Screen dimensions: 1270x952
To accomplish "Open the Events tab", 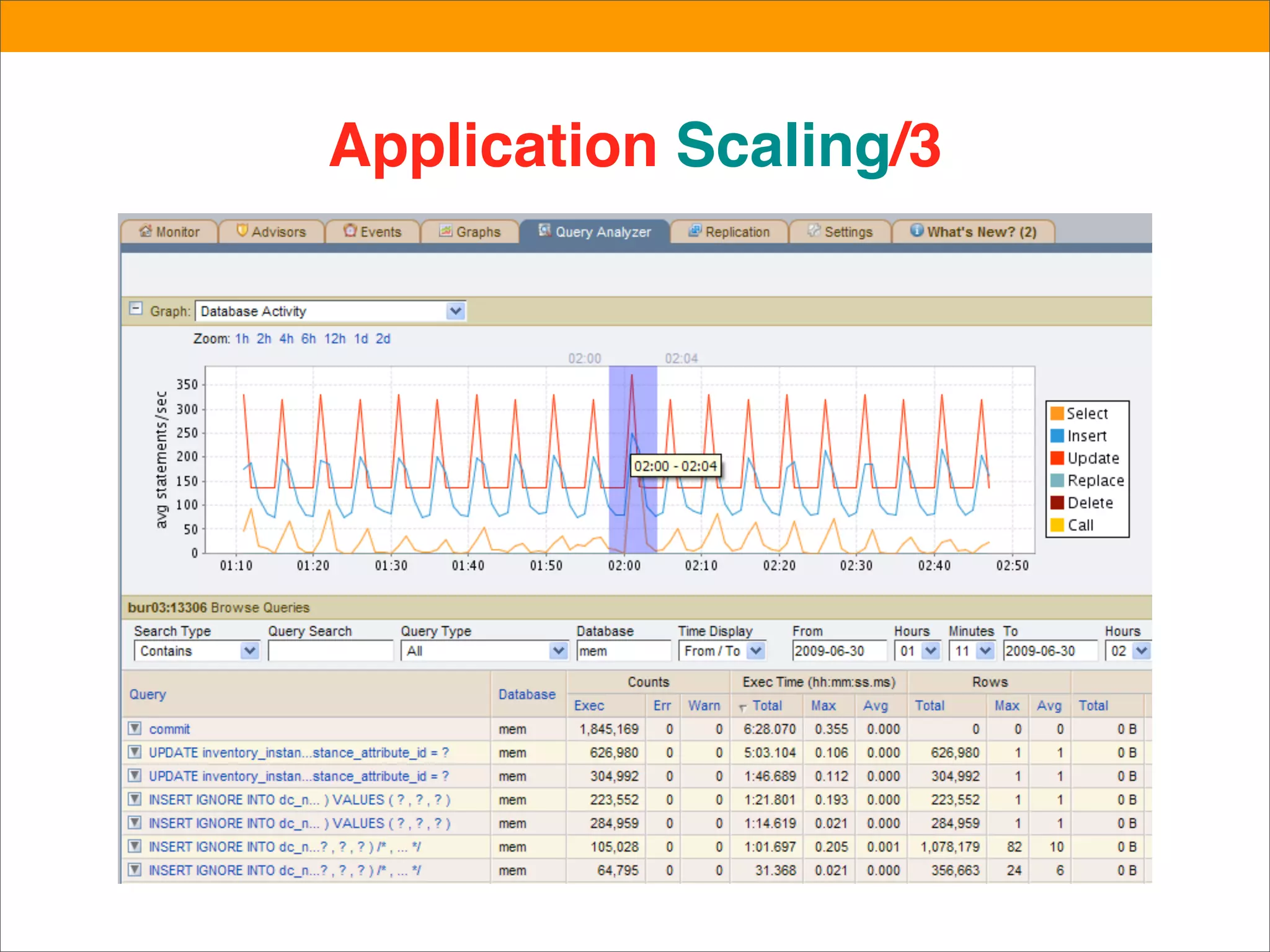I will click(373, 232).
